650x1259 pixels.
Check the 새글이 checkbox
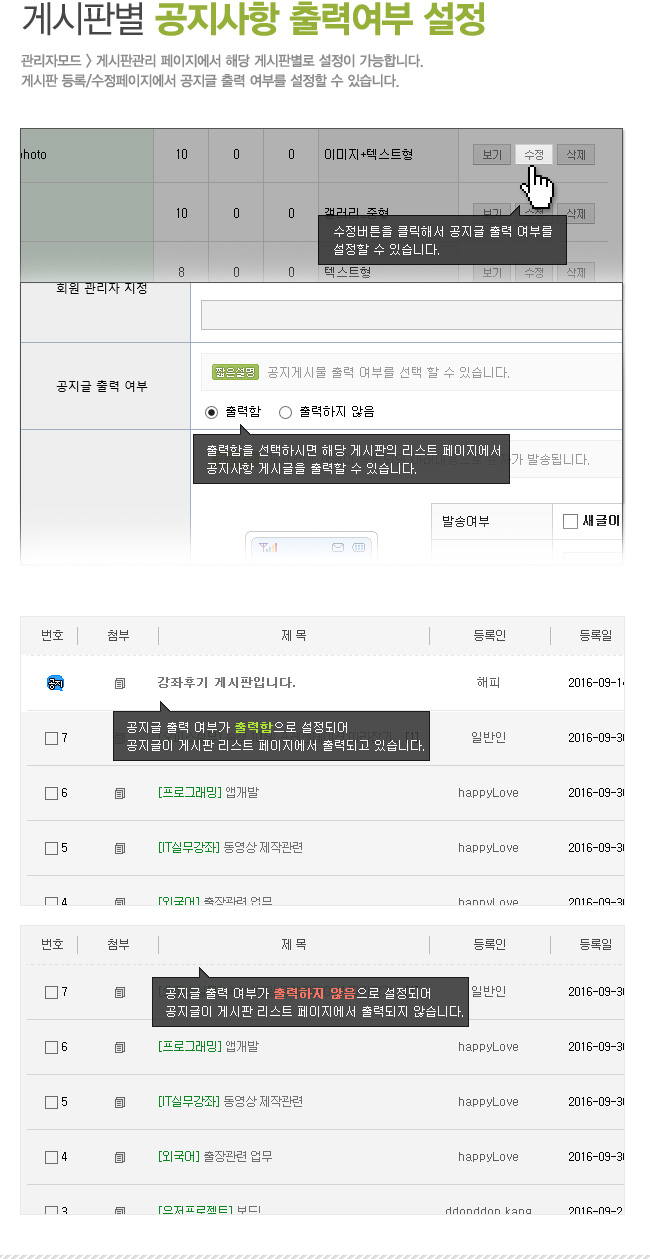pos(570,521)
